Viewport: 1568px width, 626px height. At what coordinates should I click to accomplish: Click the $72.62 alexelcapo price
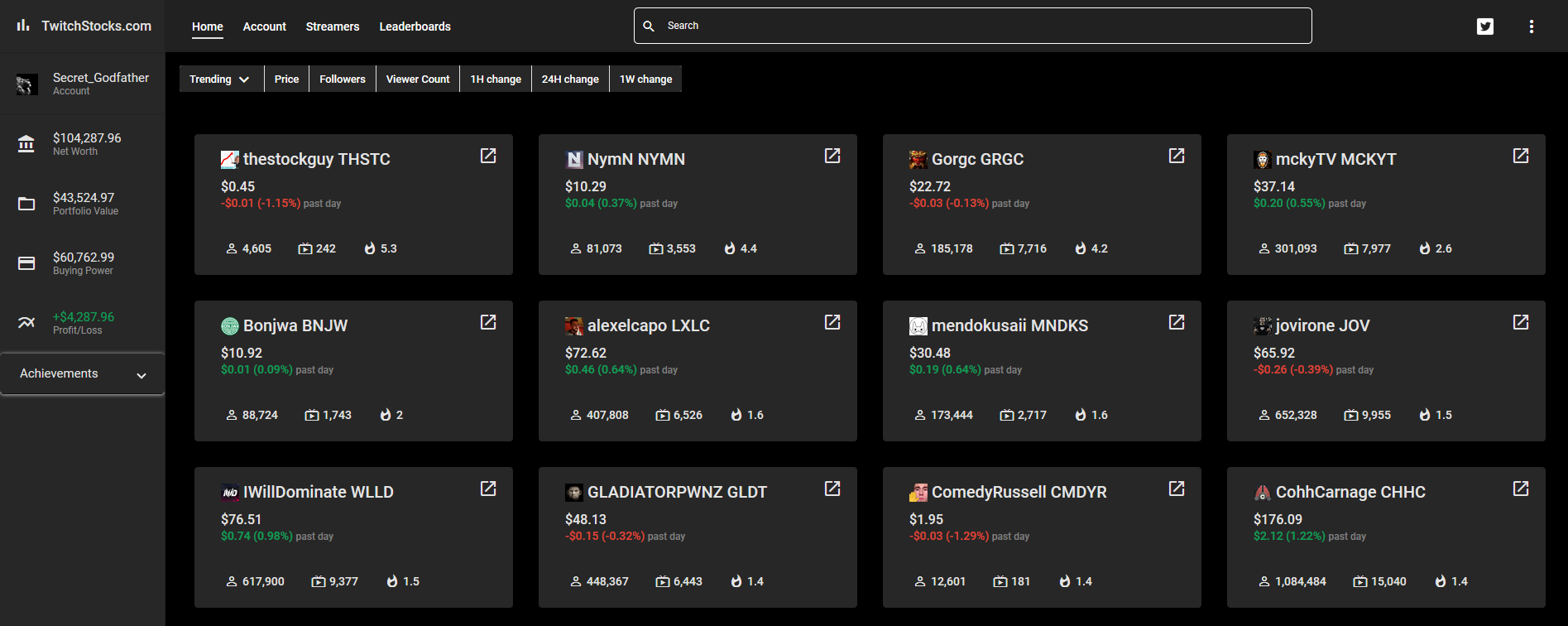[x=586, y=353]
